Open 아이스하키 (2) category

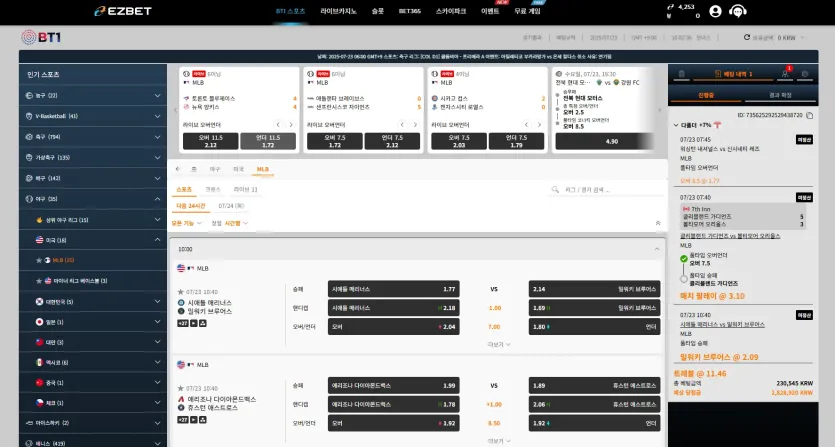pyautogui.click(x=93, y=423)
